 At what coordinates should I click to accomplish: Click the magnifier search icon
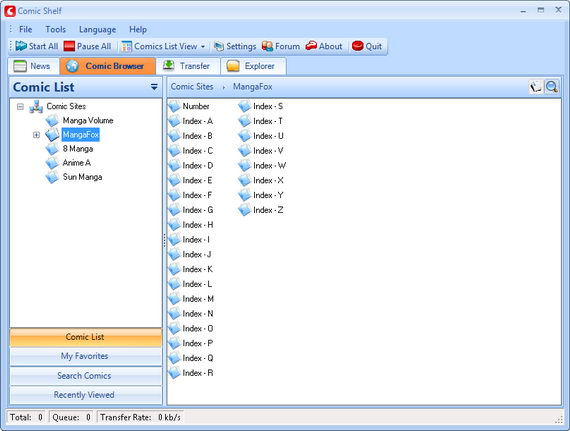click(x=552, y=87)
